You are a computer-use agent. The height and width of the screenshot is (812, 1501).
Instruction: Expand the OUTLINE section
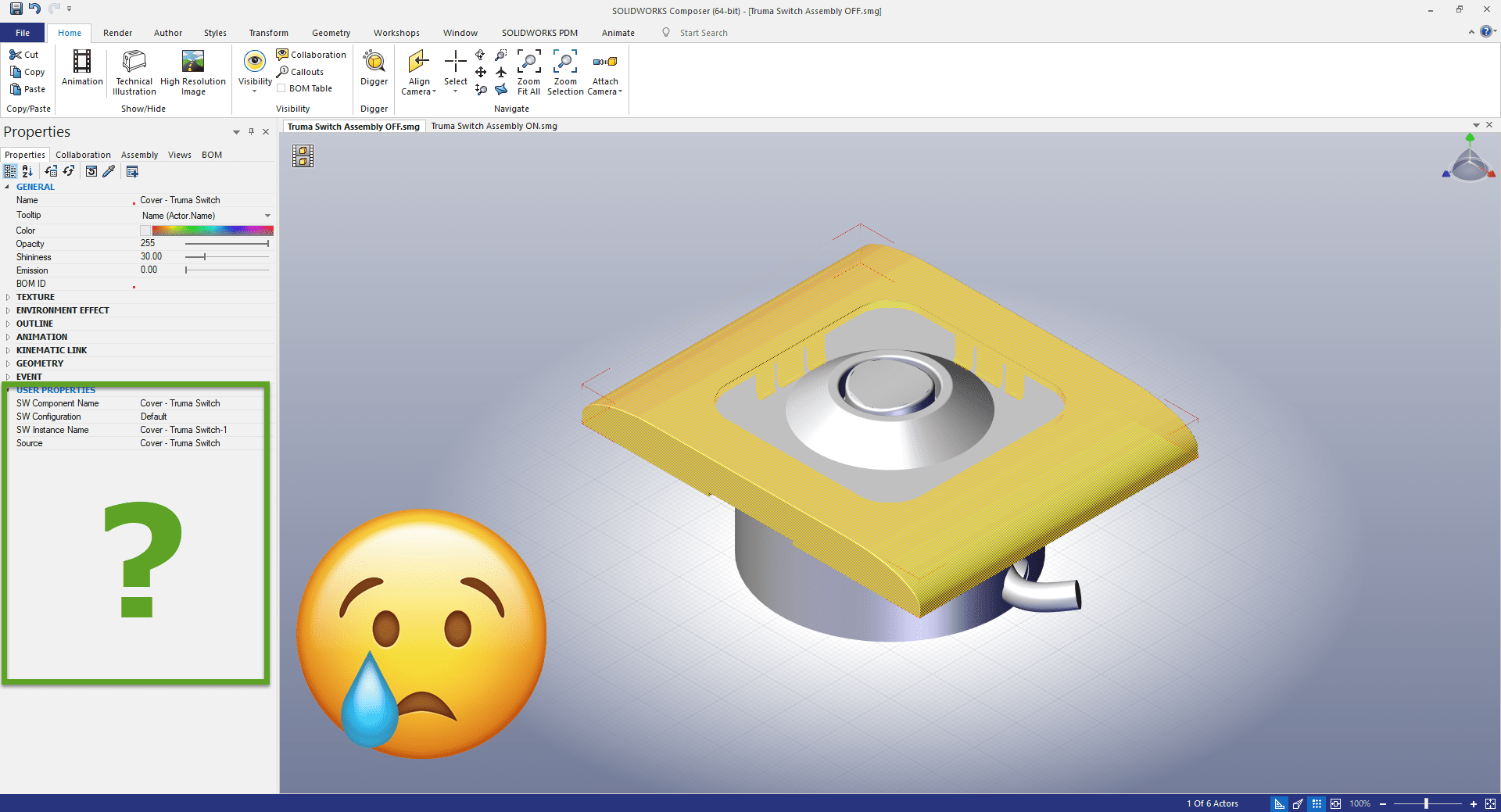click(x=8, y=324)
